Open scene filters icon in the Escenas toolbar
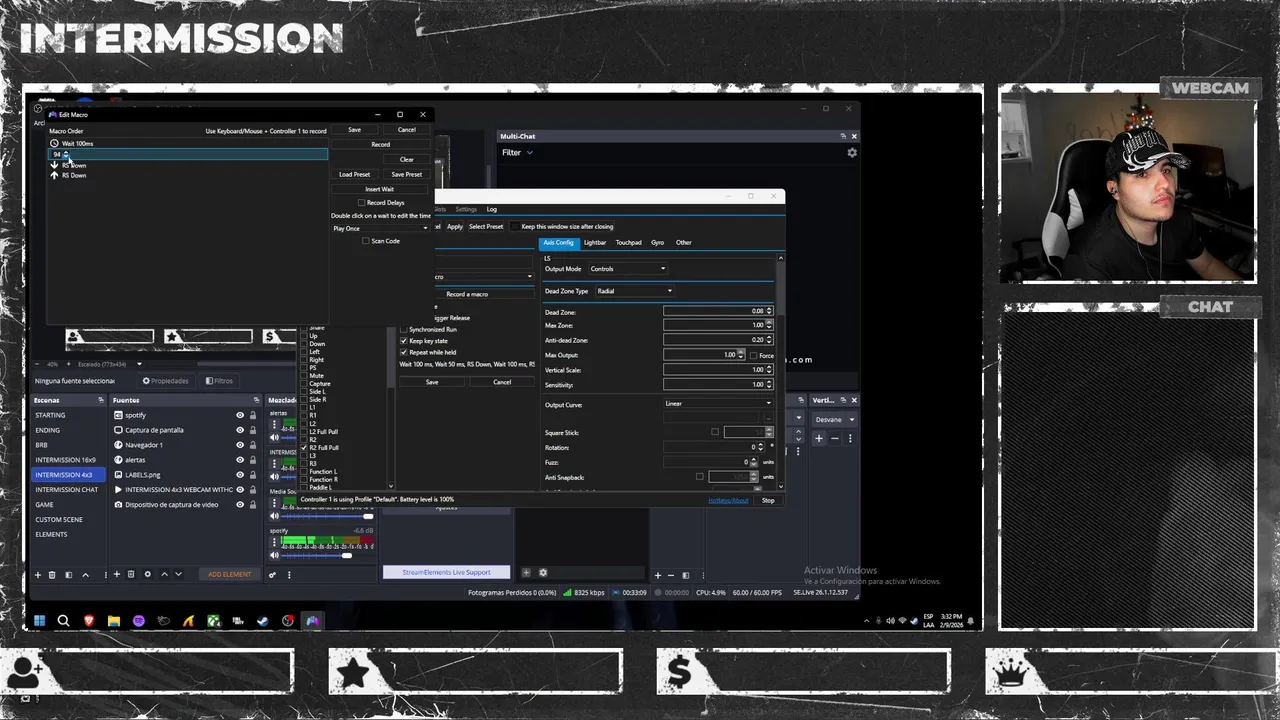The height and width of the screenshot is (720, 1280). [68, 574]
